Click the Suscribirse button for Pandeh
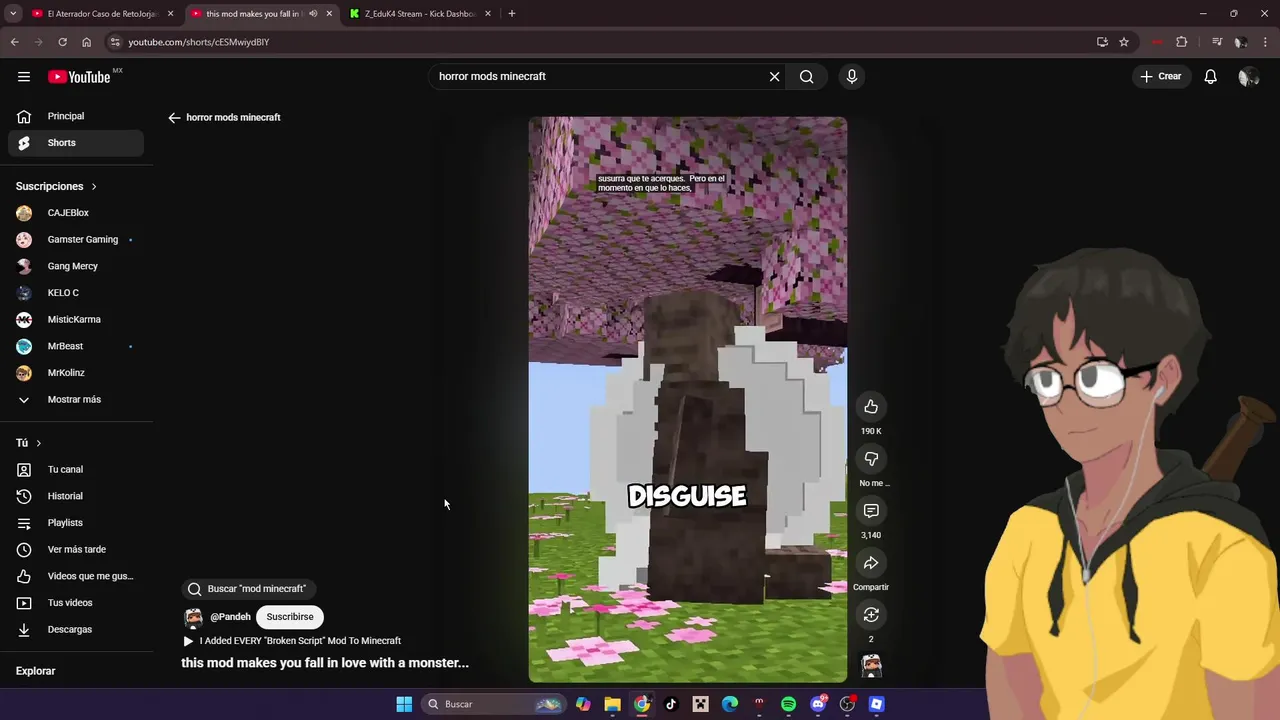 tap(290, 617)
